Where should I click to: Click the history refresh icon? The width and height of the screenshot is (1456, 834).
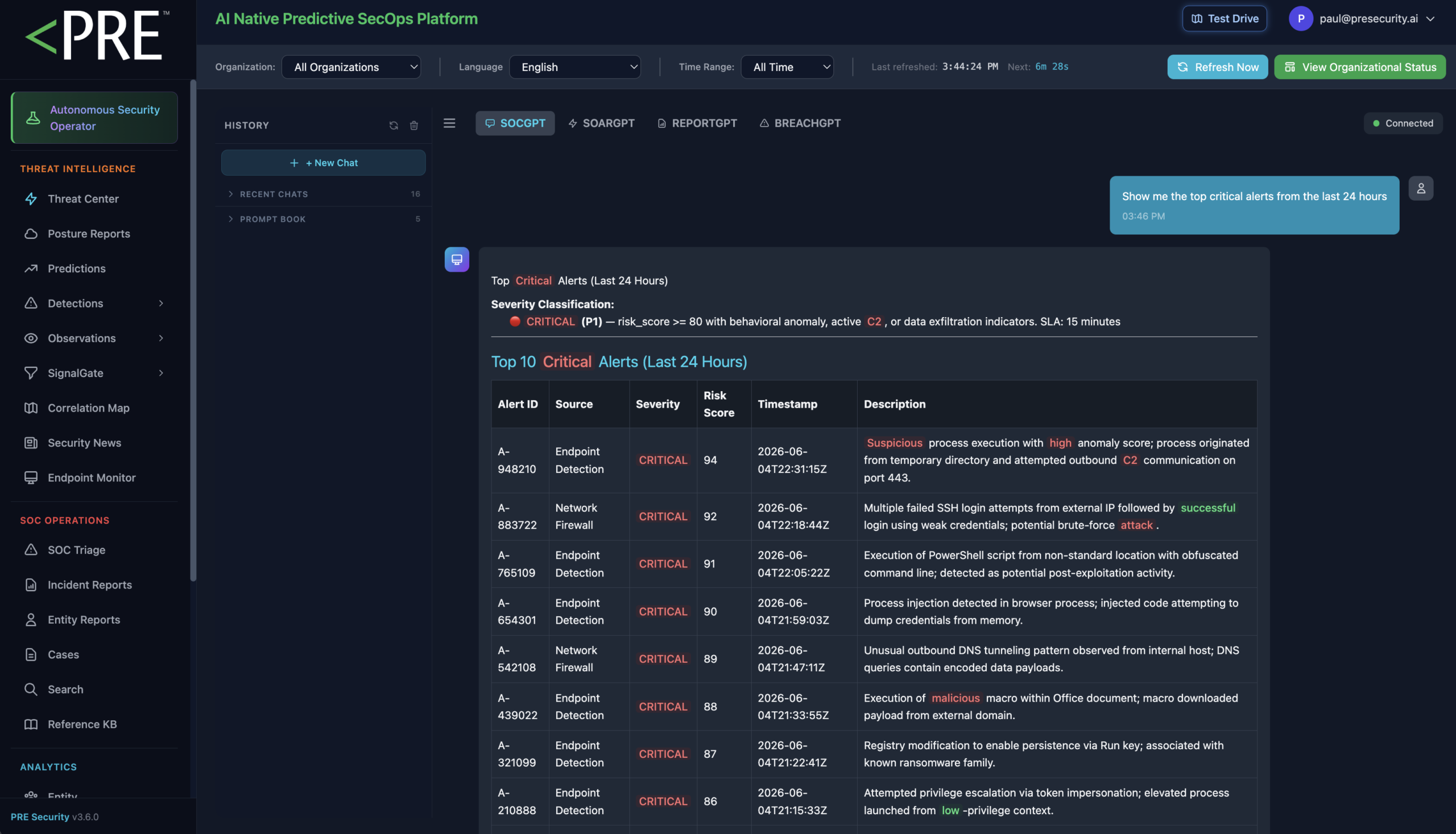point(394,126)
